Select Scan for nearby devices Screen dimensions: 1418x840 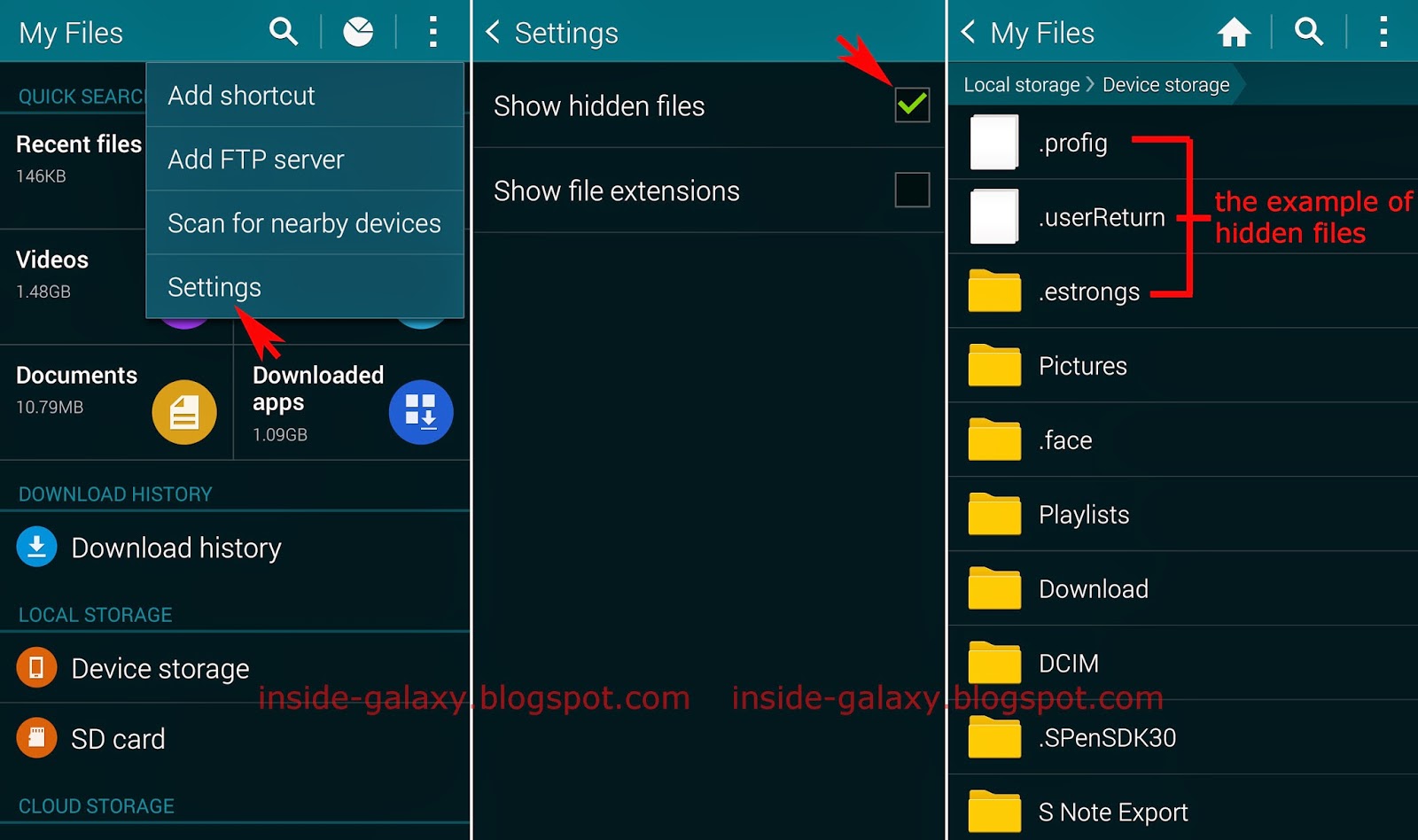coord(305,223)
